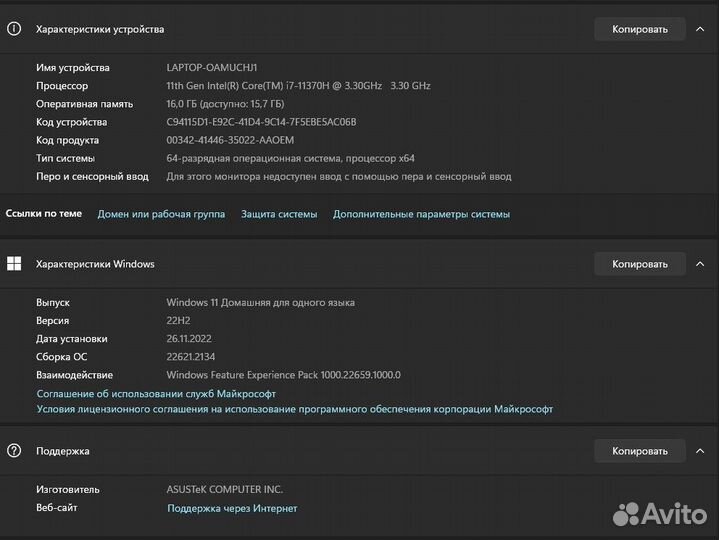Viewport: 719px width, 540px height.
Task: Select 64-разрядная операционная система text
Action: [290, 159]
